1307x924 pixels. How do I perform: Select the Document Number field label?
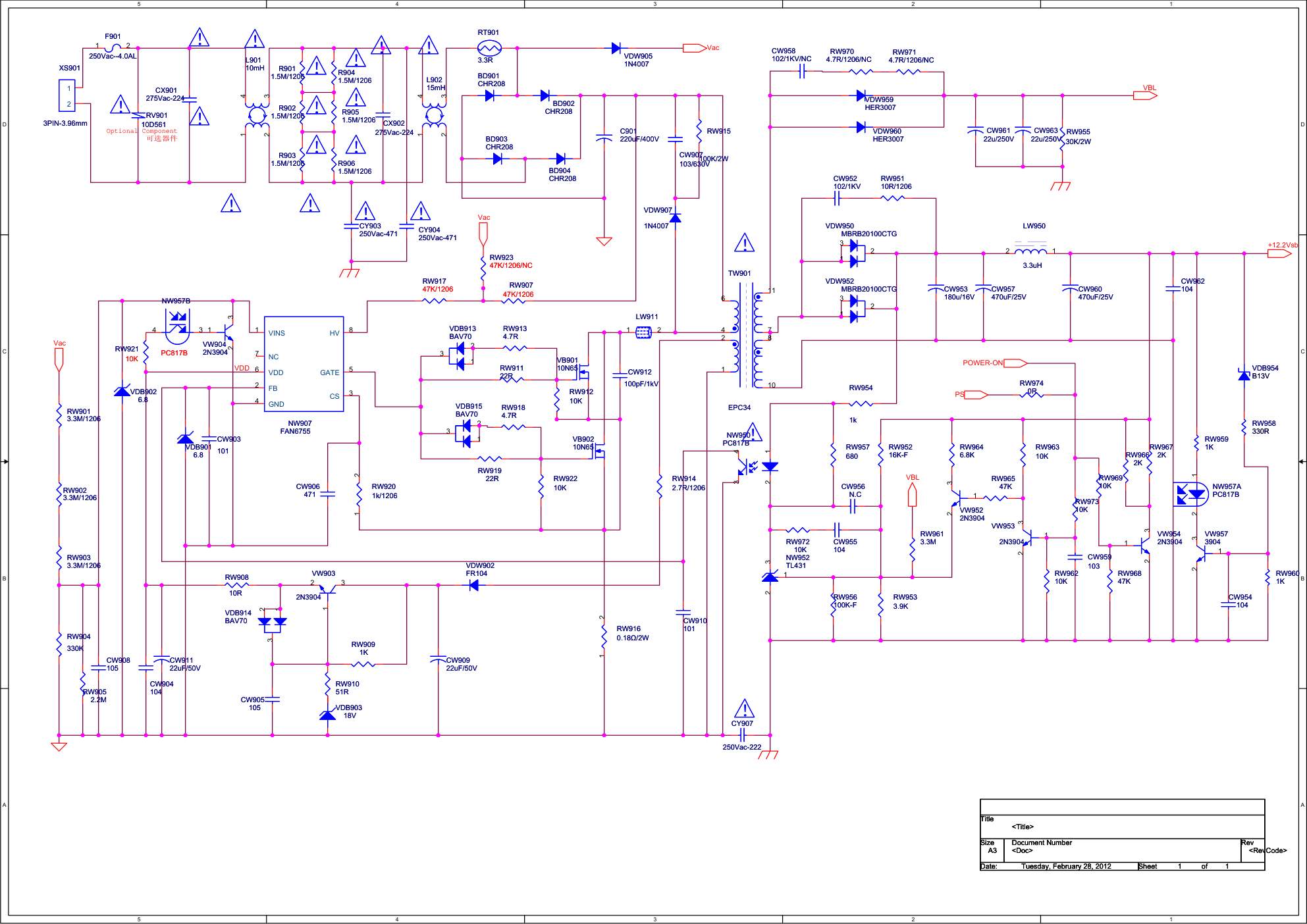click(1042, 843)
